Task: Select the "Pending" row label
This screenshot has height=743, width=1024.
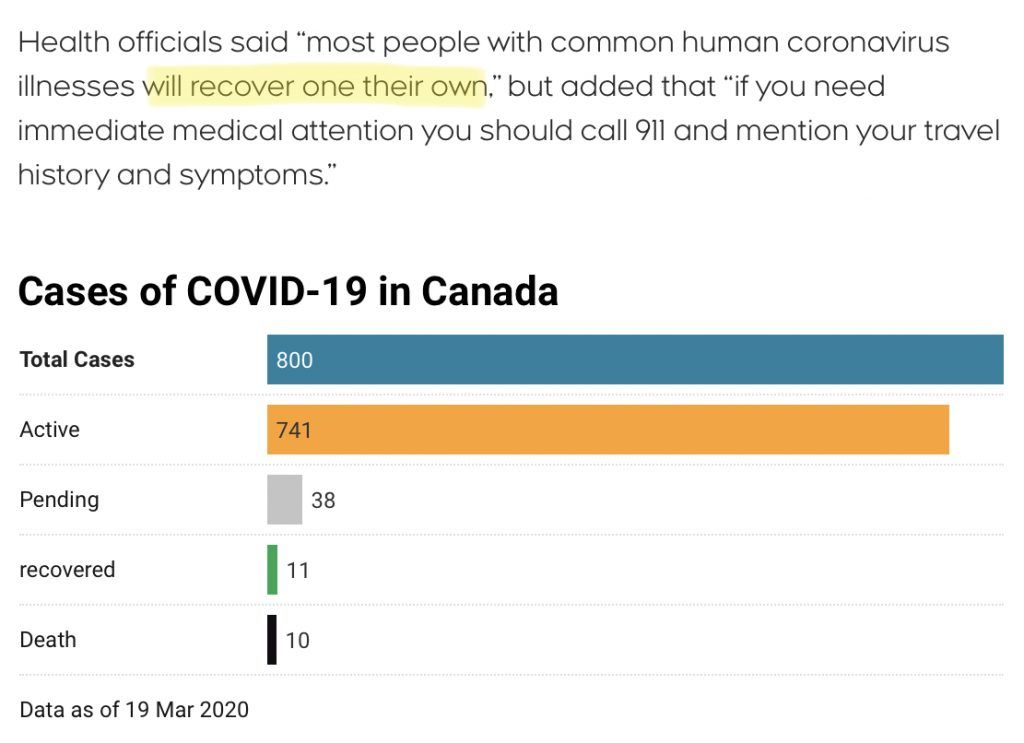Action: (x=59, y=499)
